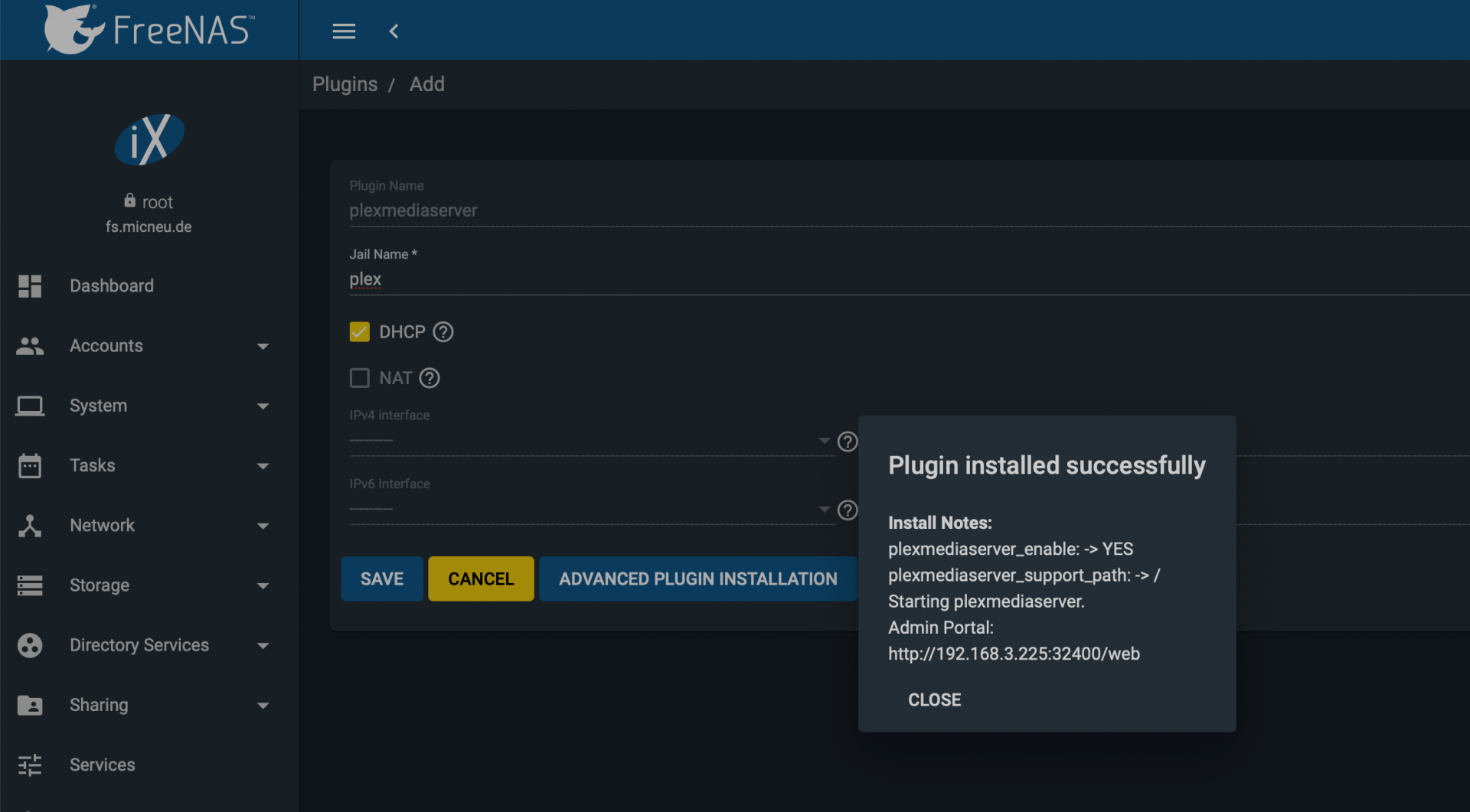Image resolution: width=1470 pixels, height=812 pixels.
Task: Show help tooltip for DHCP
Action: [443, 332]
